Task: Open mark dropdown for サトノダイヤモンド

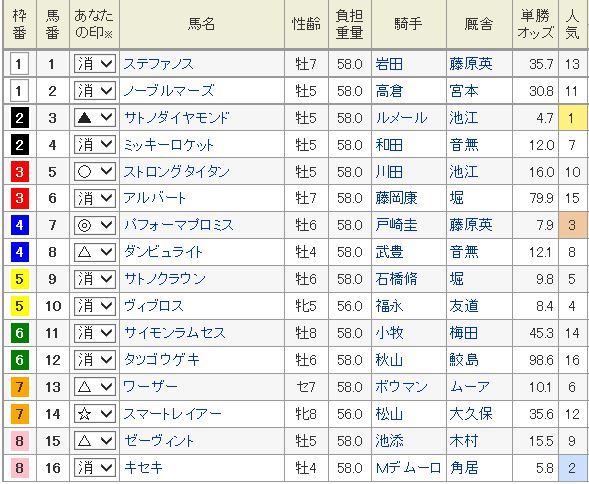Action: (x=94, y=118)
